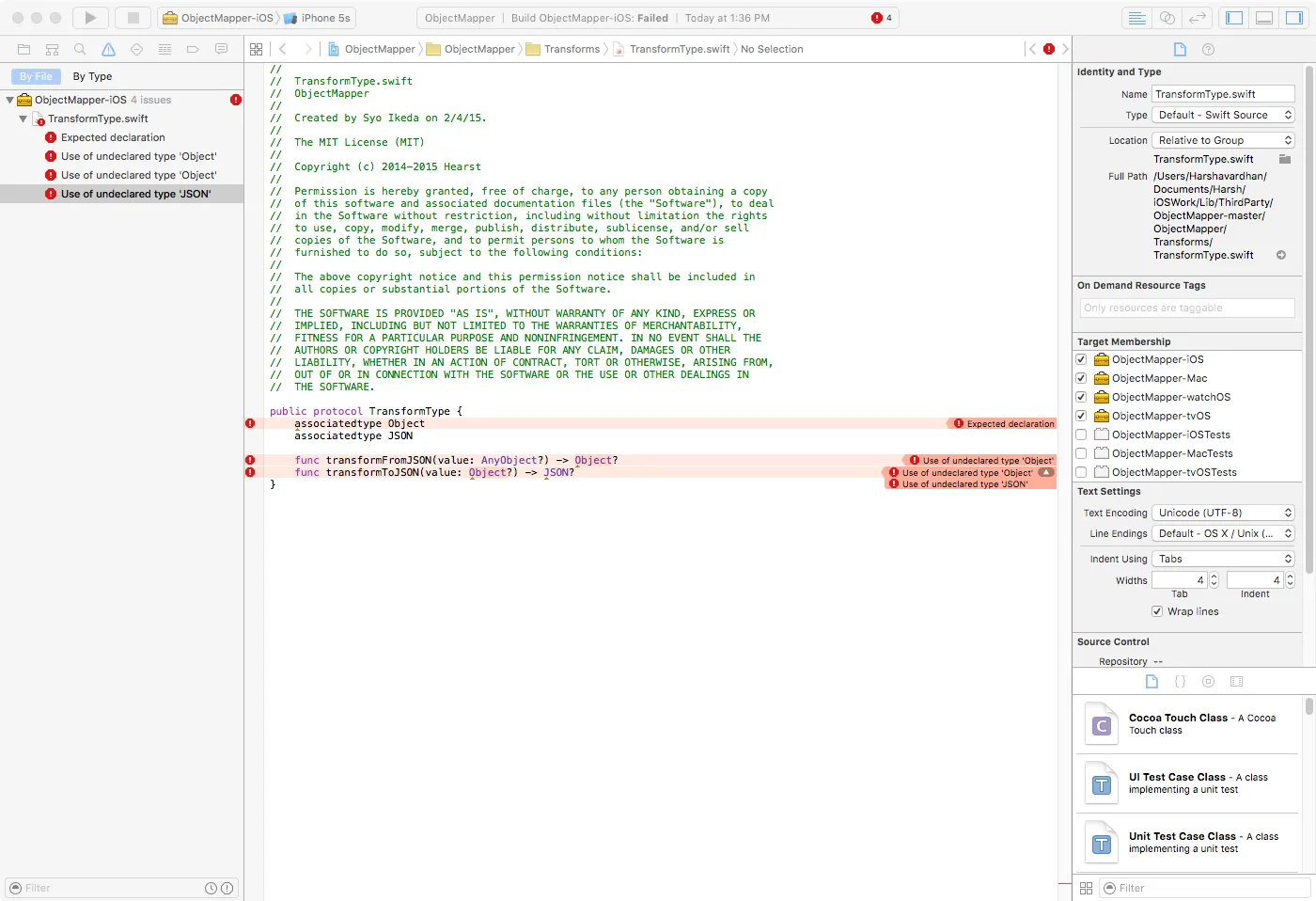Viewport: 1316px width, 901px height.
Task: Switch issues view to By File
Action: [x=37, y=76]
